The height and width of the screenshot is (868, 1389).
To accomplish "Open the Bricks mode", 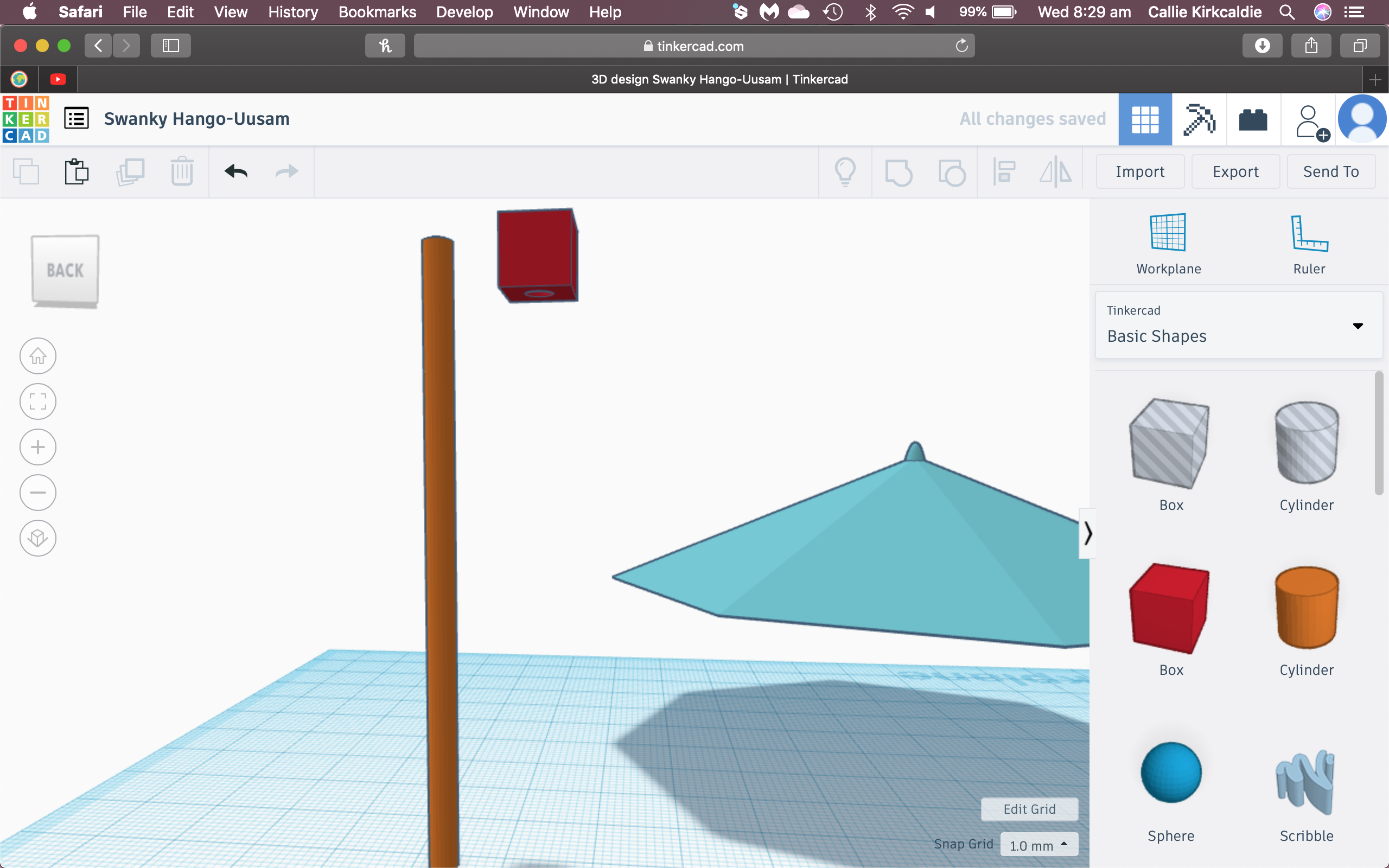I will 1253,119.
